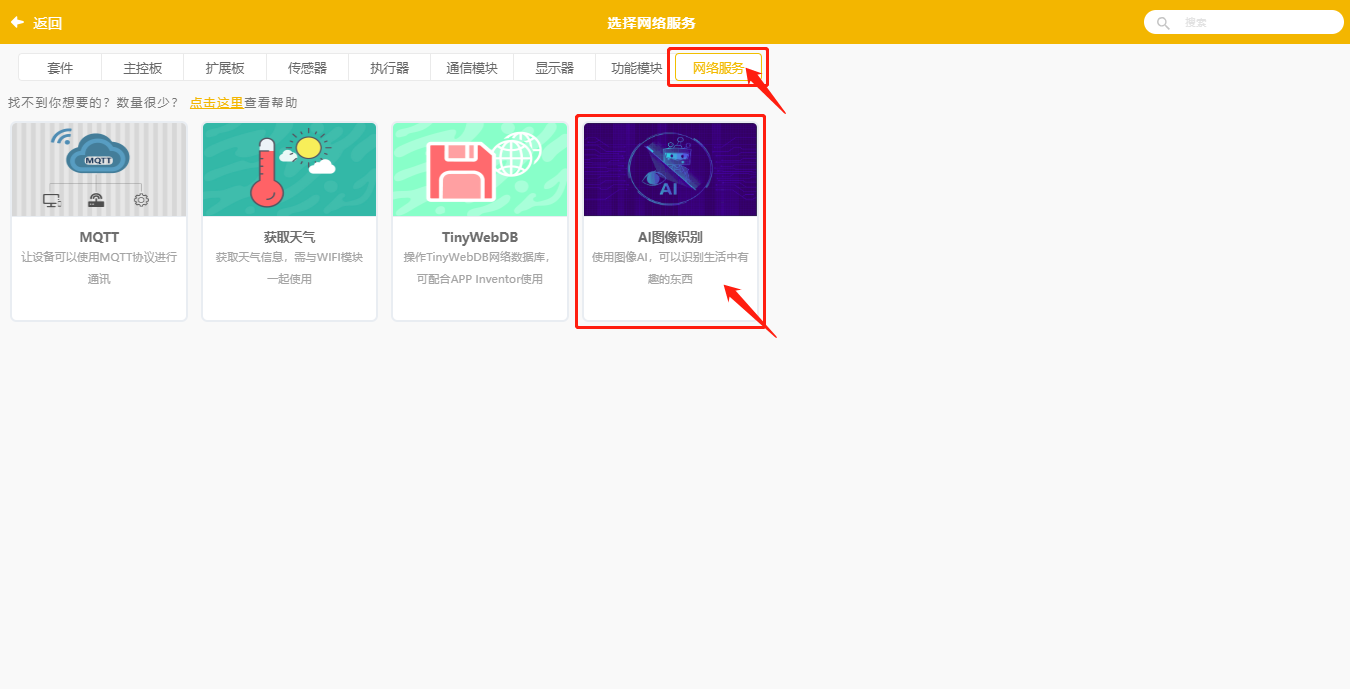The image size is (1350, 689).
Task: Switch to the 主控板 tab
Action: (143, 68)
